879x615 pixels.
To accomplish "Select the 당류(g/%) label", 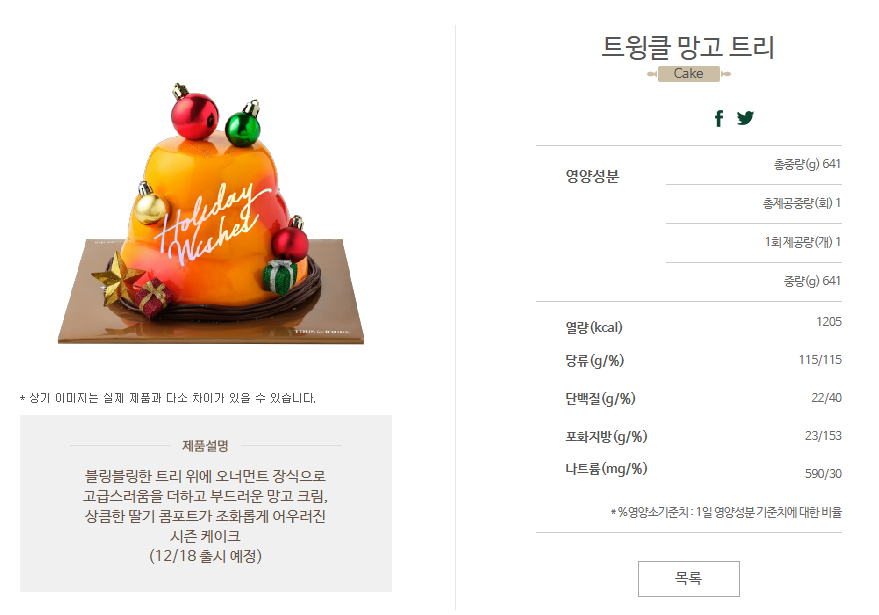I will coord(594,360).
